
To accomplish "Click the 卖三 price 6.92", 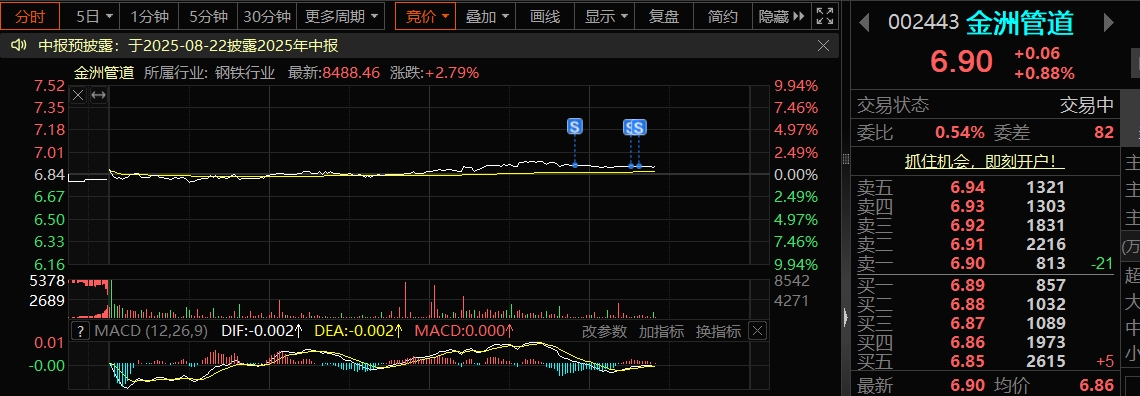I will 968,225.
